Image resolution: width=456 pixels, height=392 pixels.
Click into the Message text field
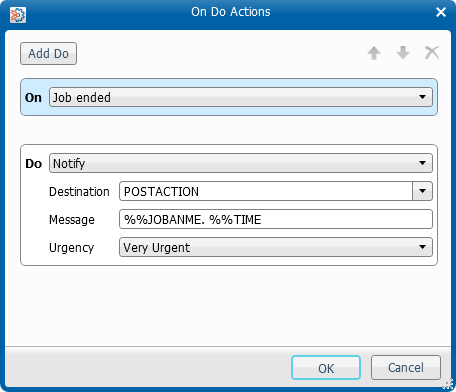click(276, 219)
